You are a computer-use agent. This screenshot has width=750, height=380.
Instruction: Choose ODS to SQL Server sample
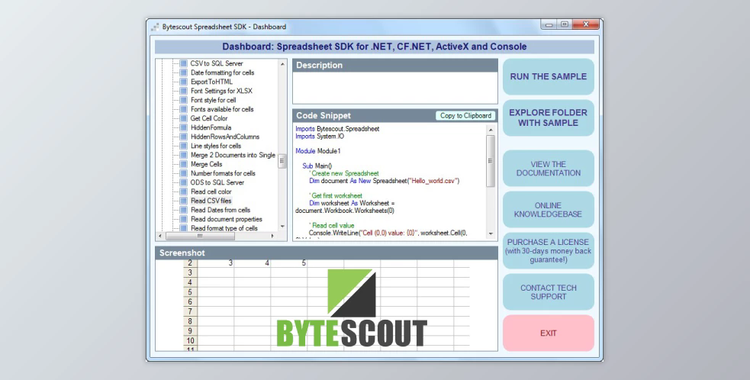point(217,182)
